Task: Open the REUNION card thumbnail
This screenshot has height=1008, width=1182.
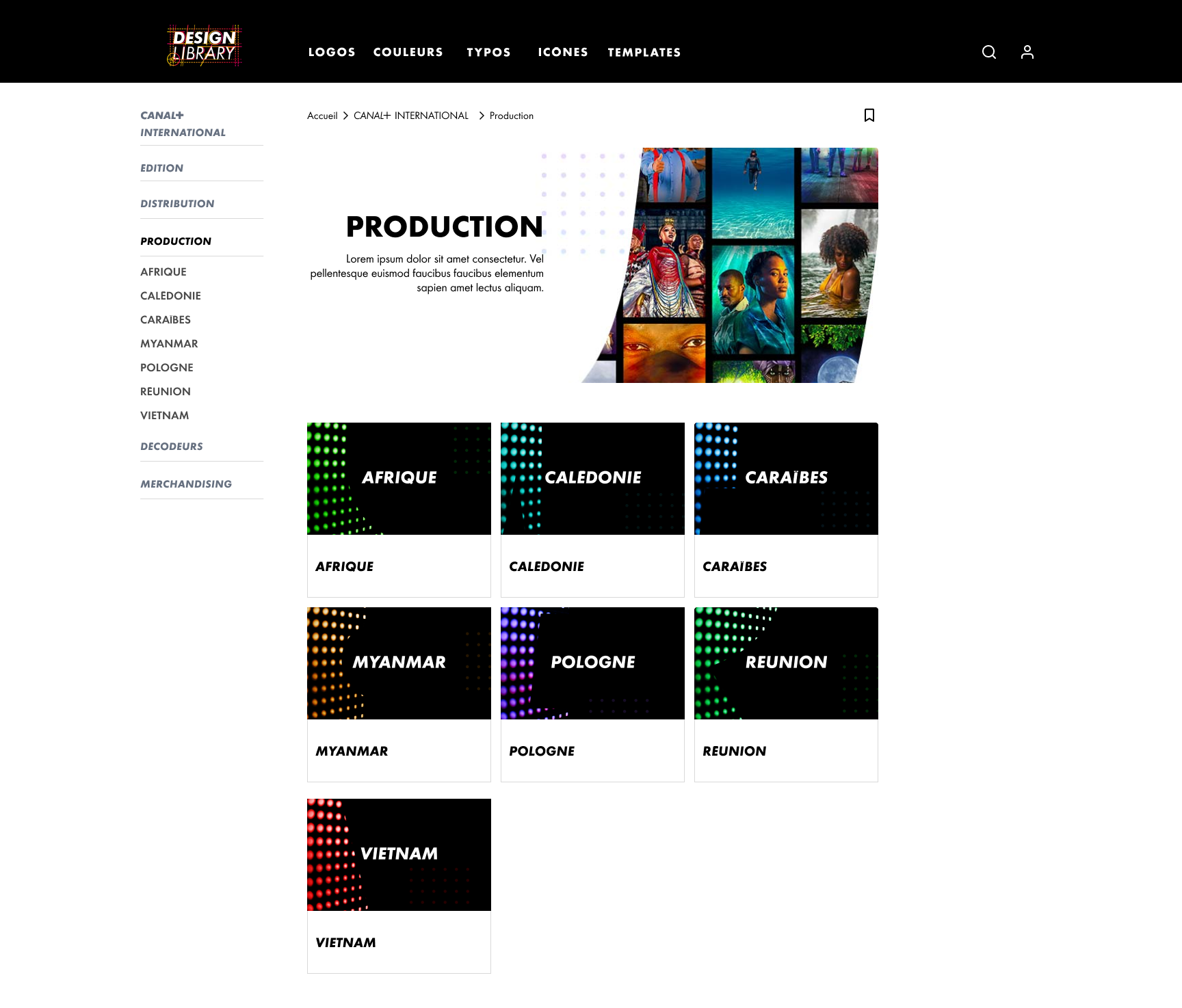Action: coord(786,663)
